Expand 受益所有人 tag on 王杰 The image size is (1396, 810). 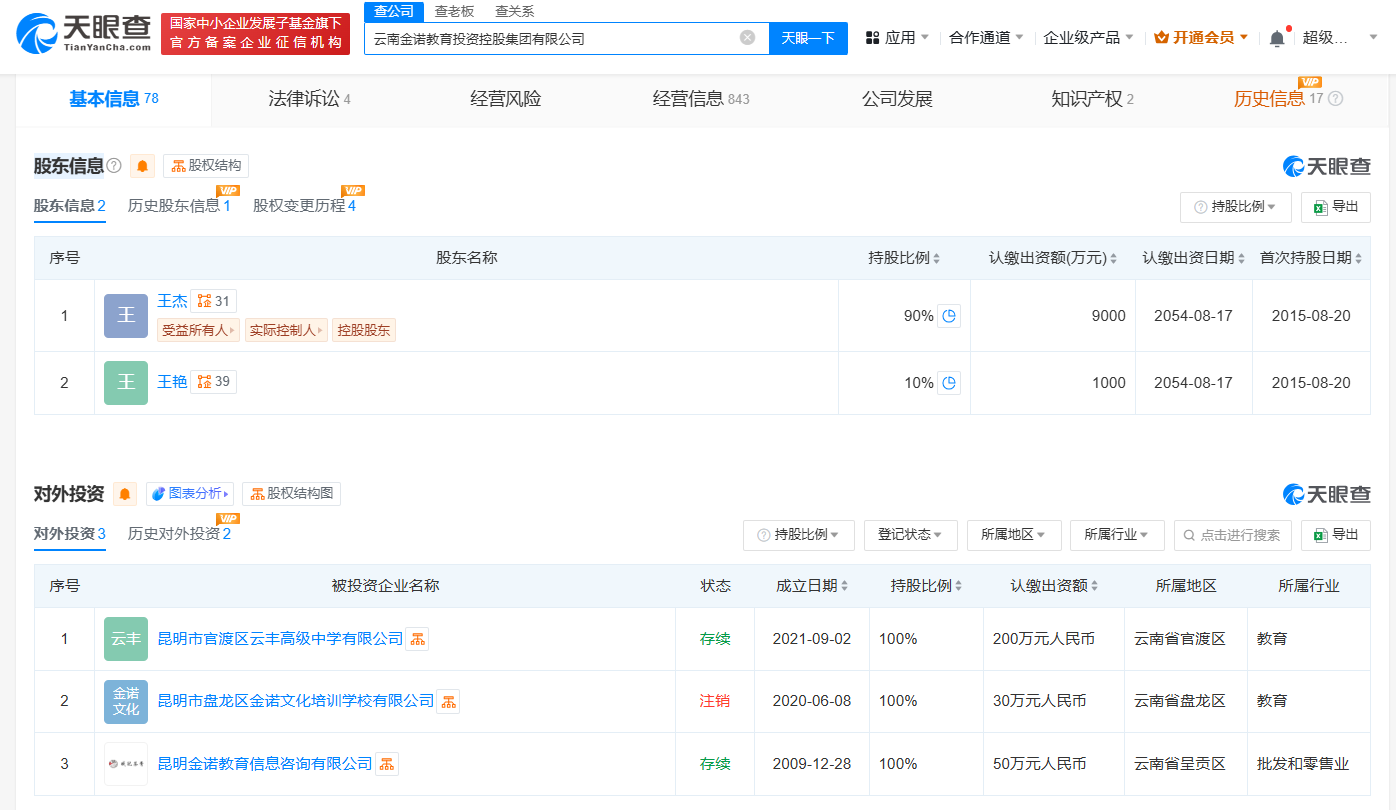198,330
